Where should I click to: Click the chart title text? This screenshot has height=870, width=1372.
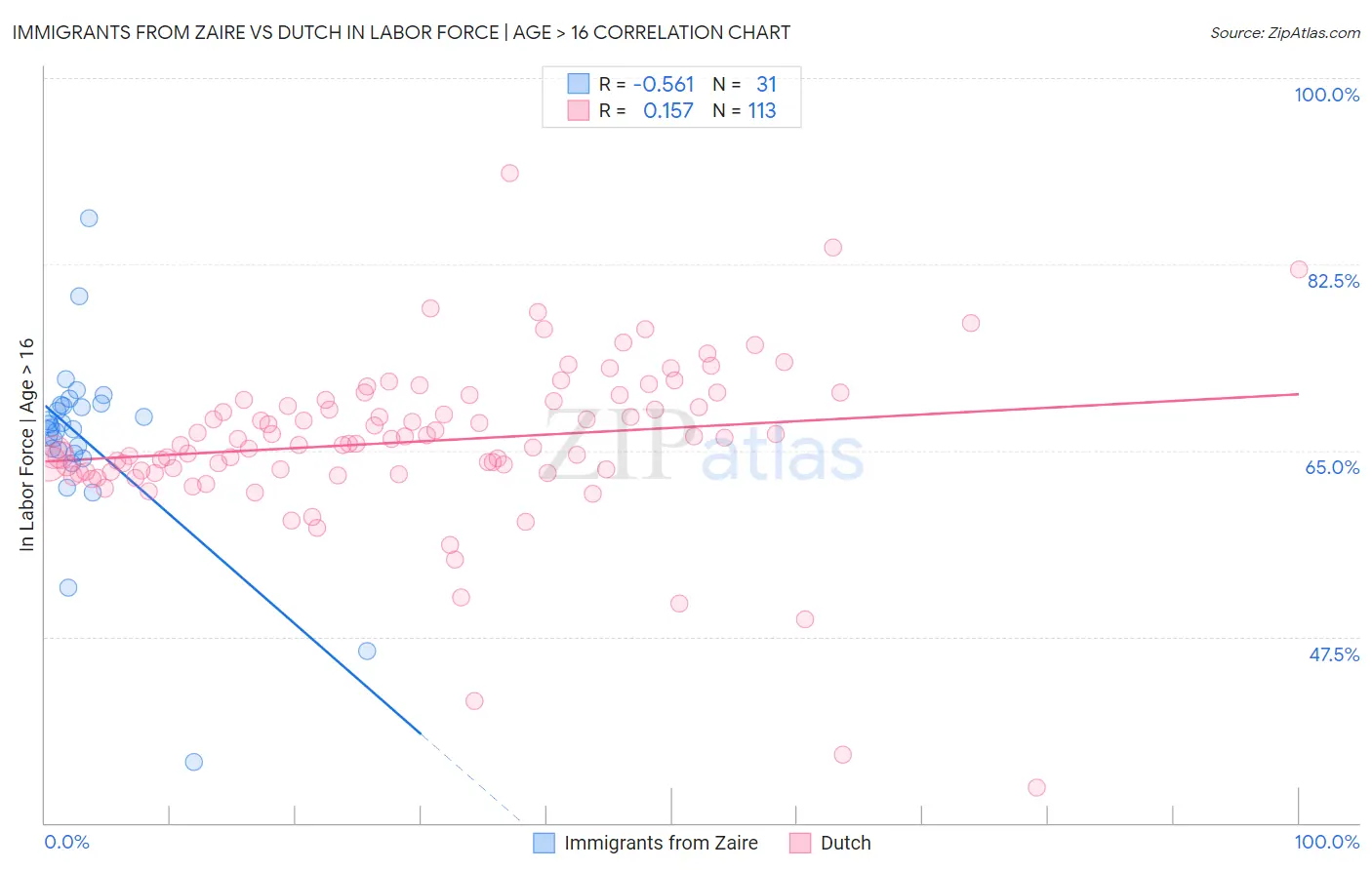(401, 32)
